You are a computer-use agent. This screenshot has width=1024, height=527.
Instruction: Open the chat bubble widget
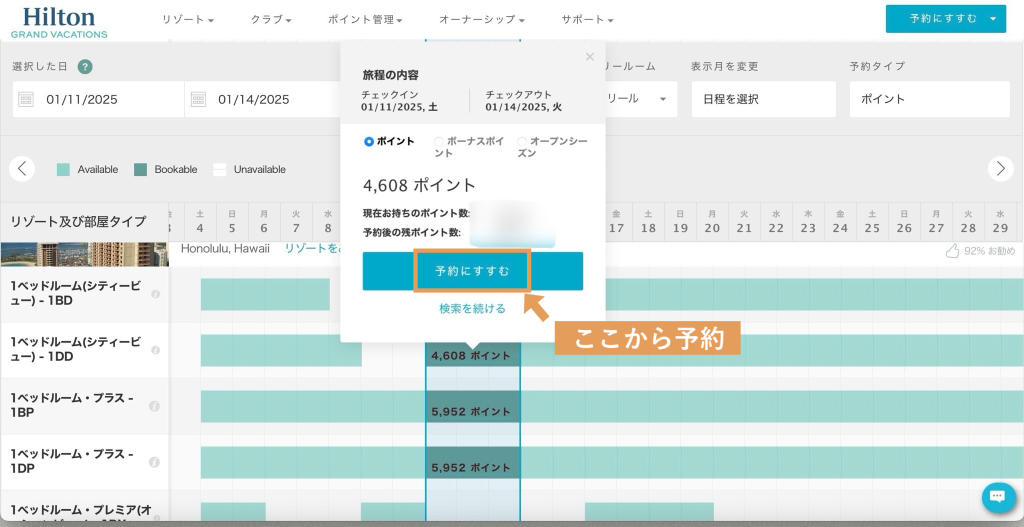998,497
